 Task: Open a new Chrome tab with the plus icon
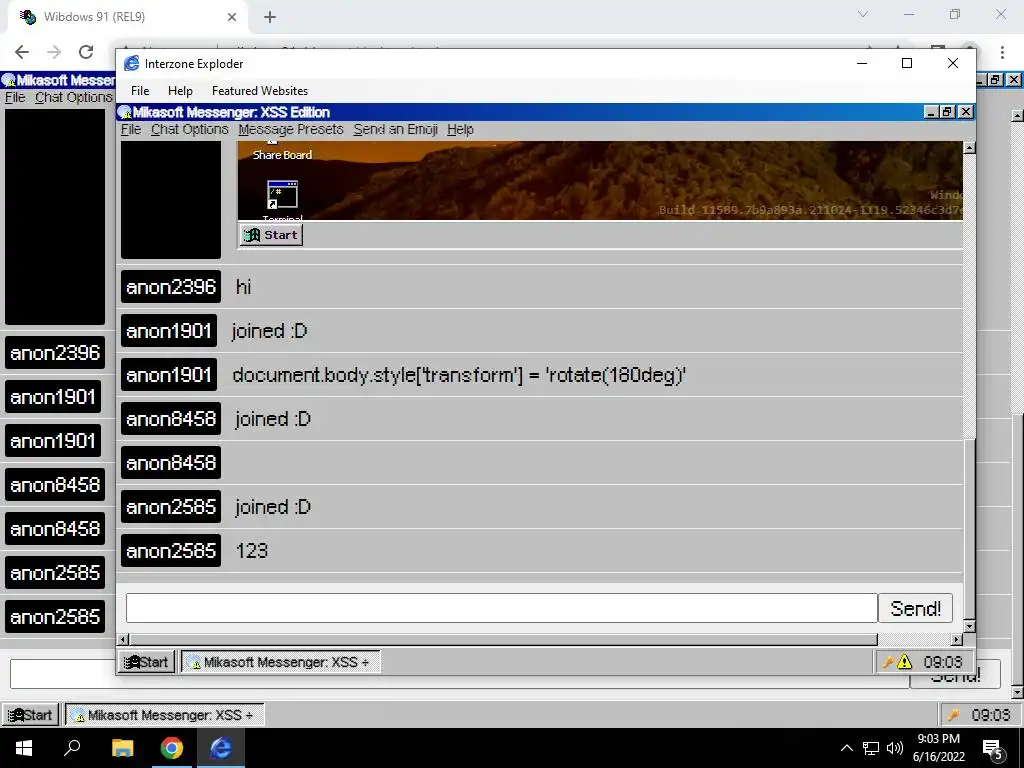pyautogui.click(x=270, y=17)
